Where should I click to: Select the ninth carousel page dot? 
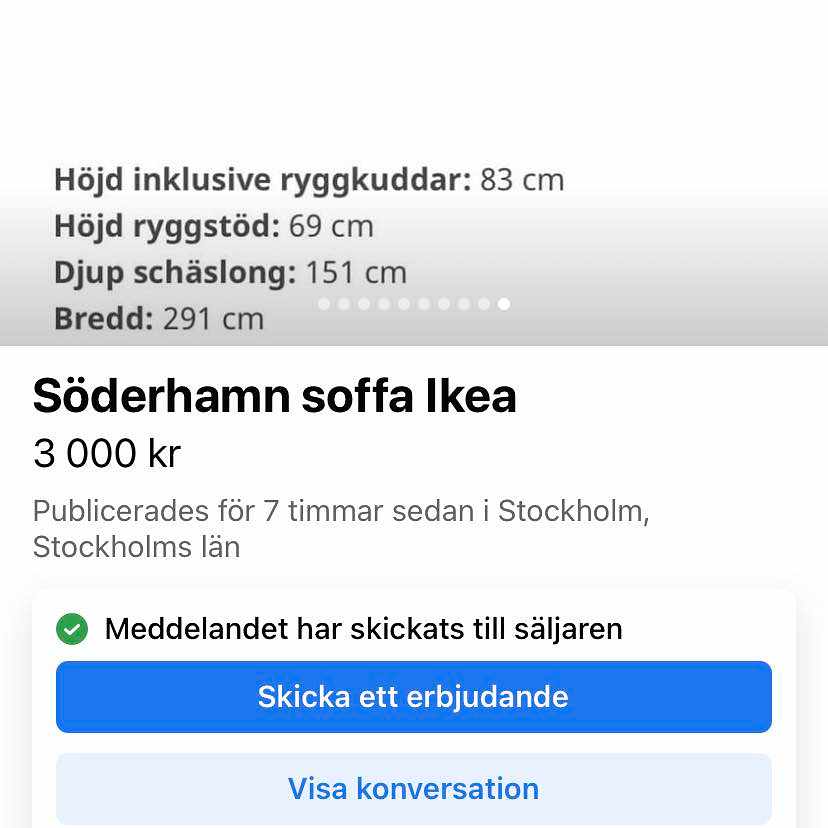pyautogui.click(x=484, y=304)
